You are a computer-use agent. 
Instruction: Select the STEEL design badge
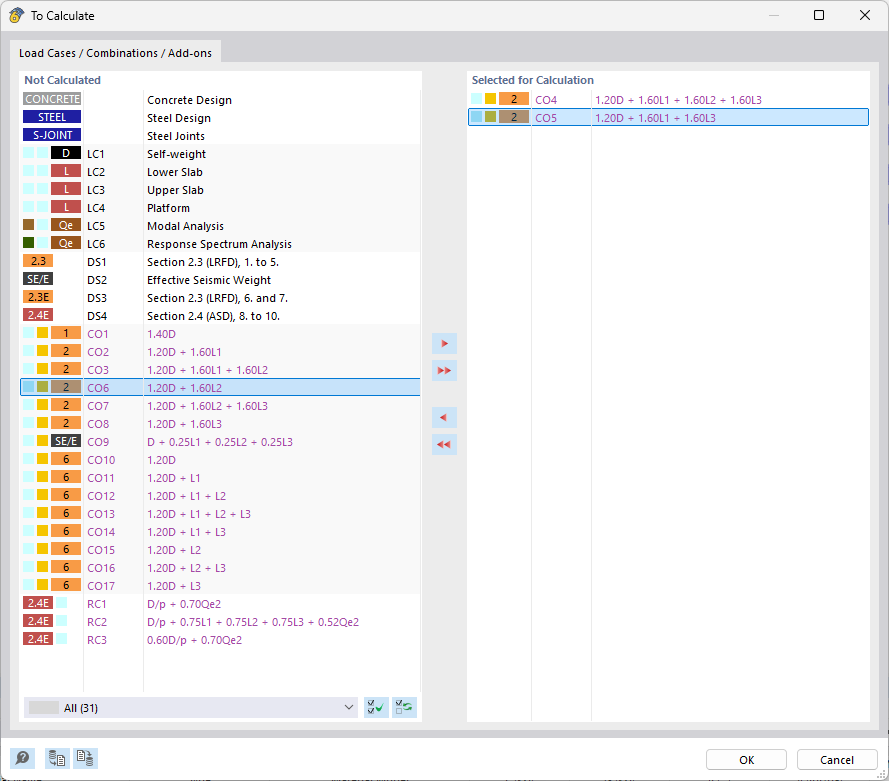point(52,117)
